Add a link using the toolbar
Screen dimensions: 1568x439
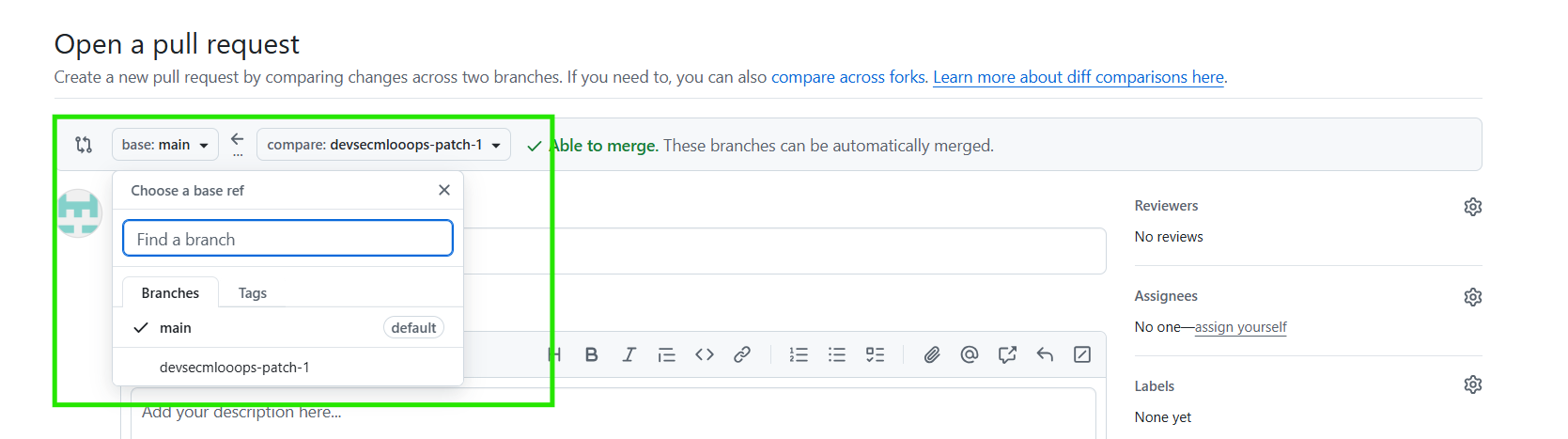click(742, 354)
